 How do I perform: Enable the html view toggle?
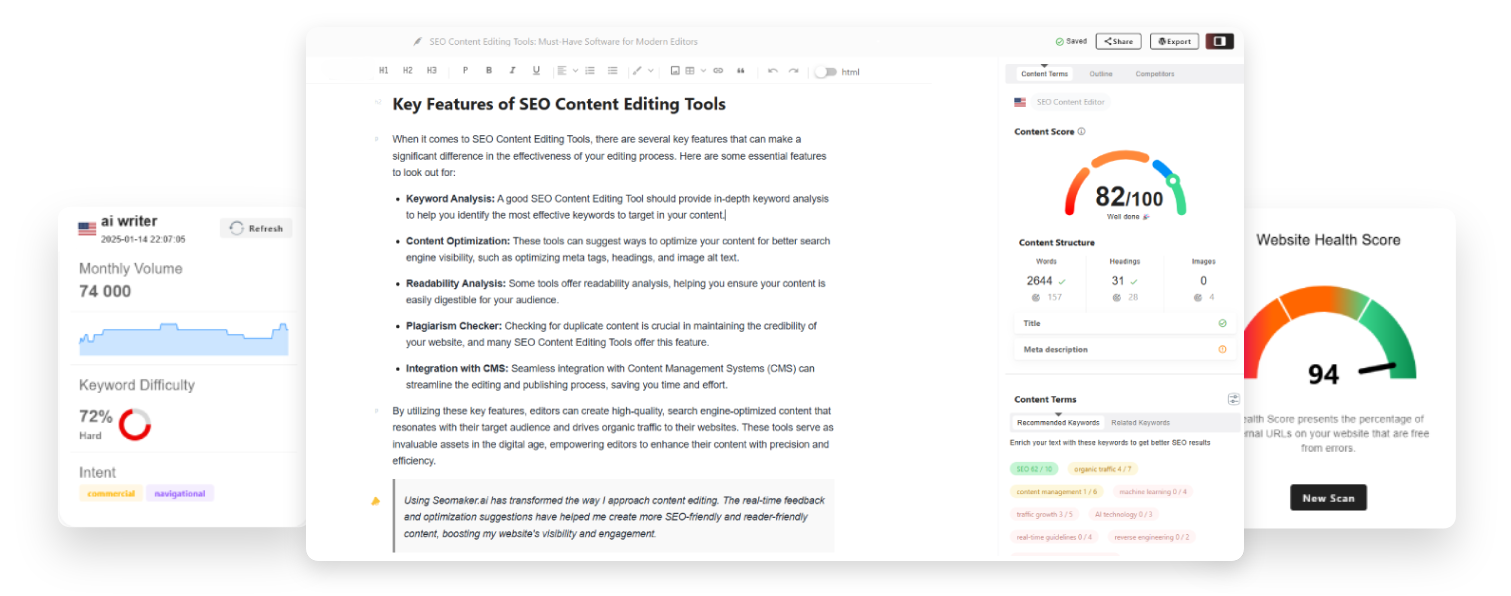[x=827, y=70]
